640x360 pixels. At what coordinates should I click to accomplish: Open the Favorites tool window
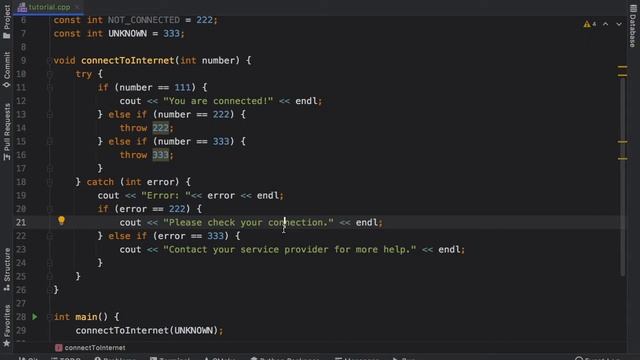7,326
